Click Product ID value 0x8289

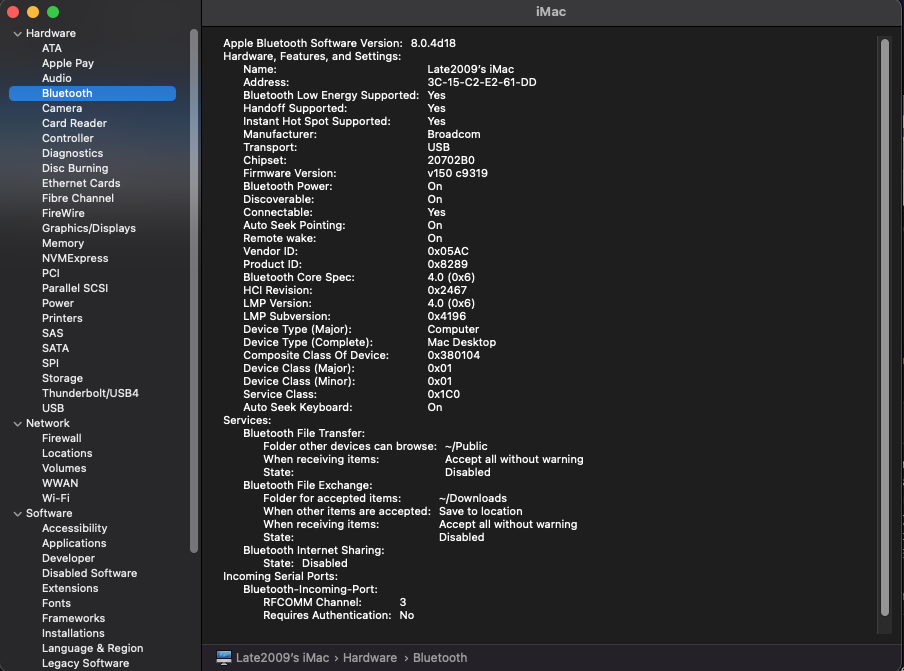click(447, 265)
